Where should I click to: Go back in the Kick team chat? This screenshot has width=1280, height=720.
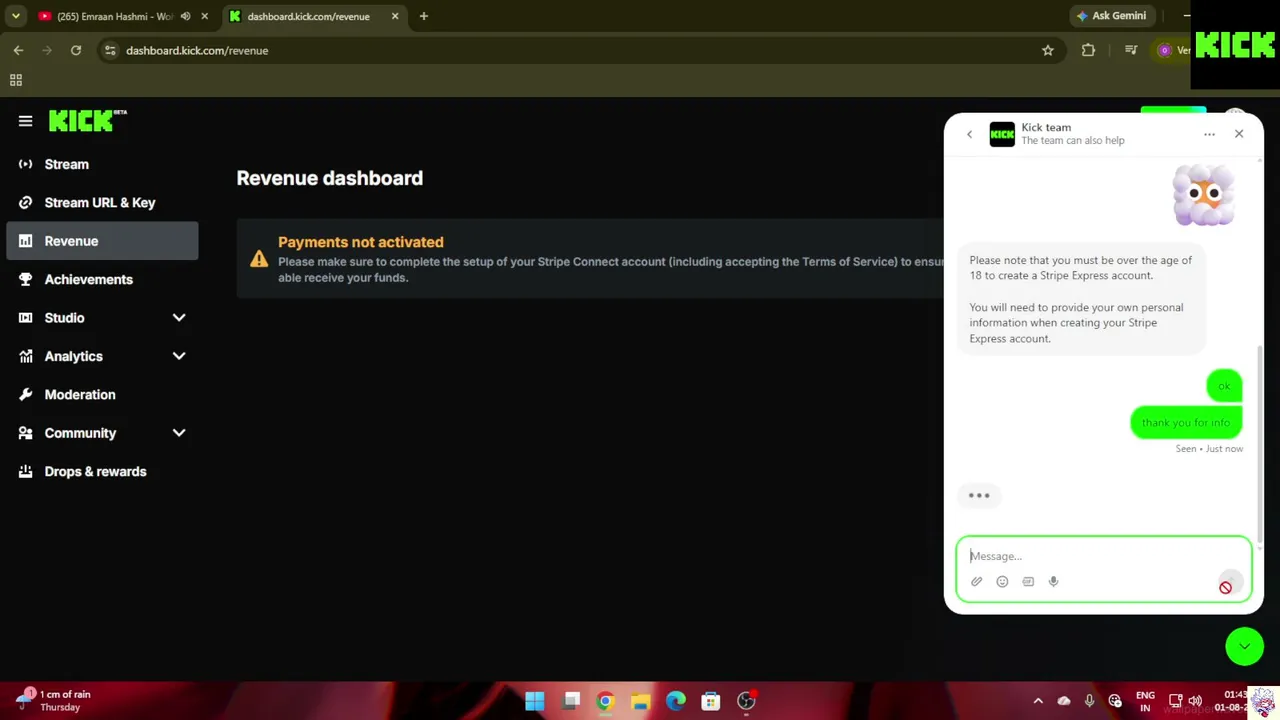[x=969, y=134]
